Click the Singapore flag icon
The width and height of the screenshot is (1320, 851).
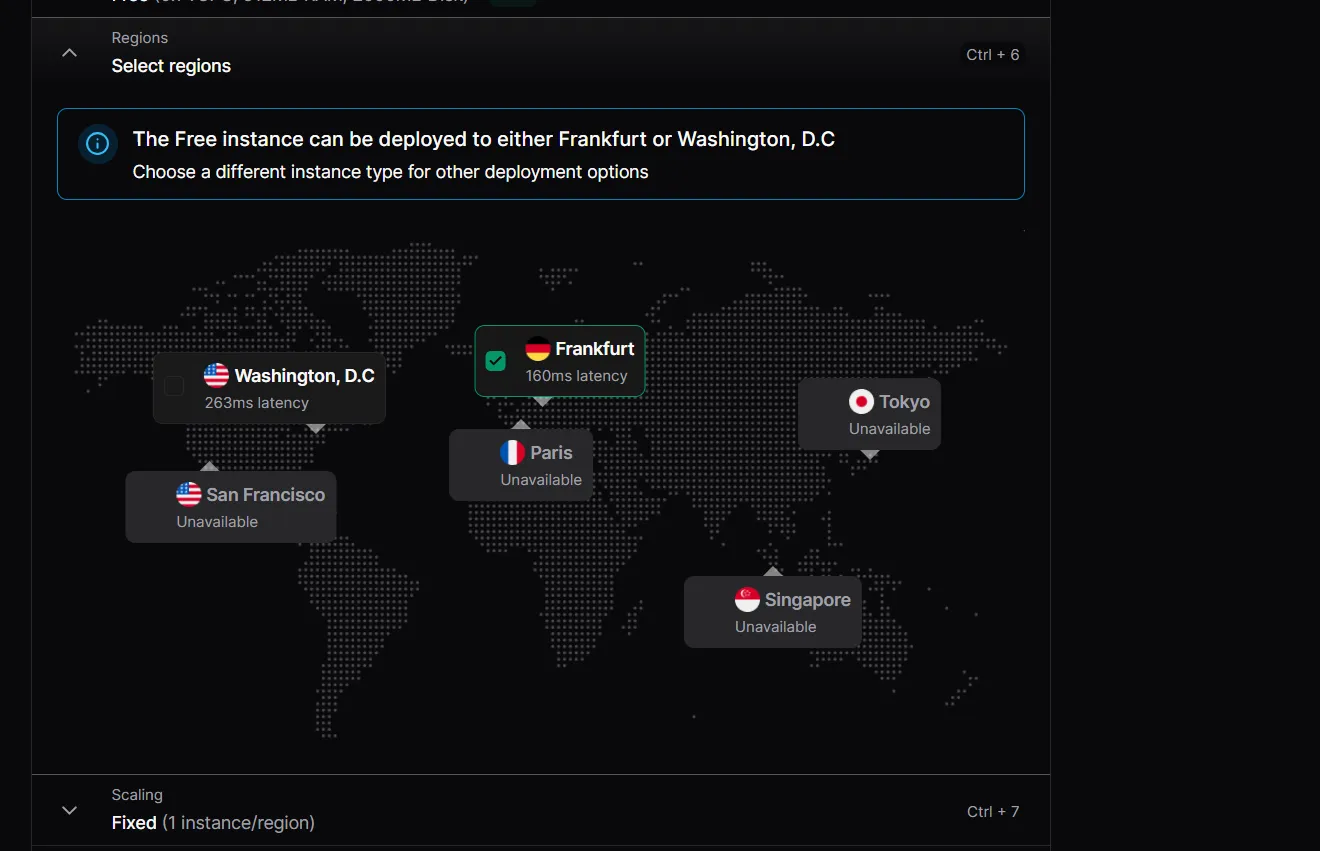[x=747, y=600]
